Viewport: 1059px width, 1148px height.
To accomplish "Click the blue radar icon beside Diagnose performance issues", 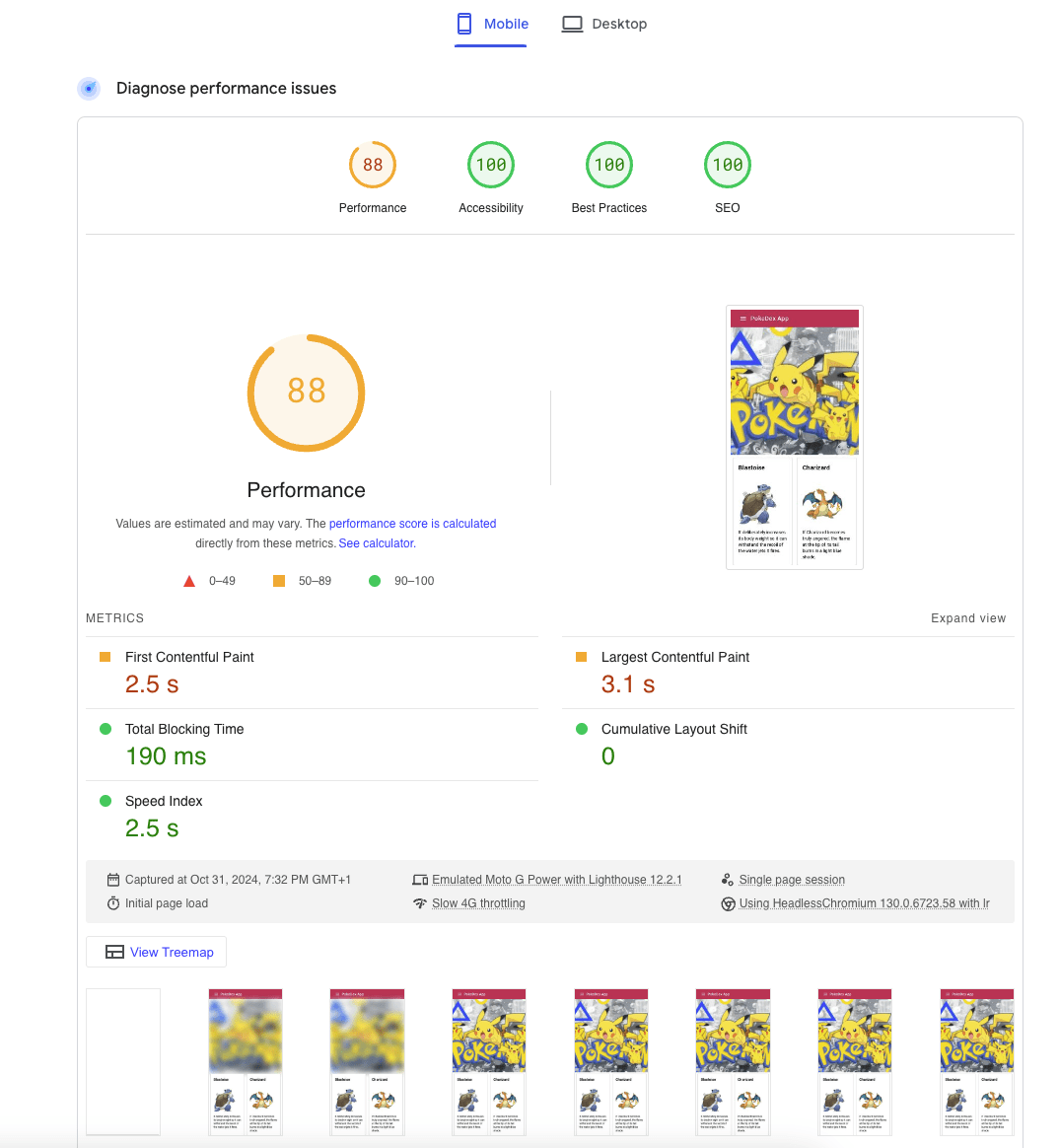I will [89, 89].
